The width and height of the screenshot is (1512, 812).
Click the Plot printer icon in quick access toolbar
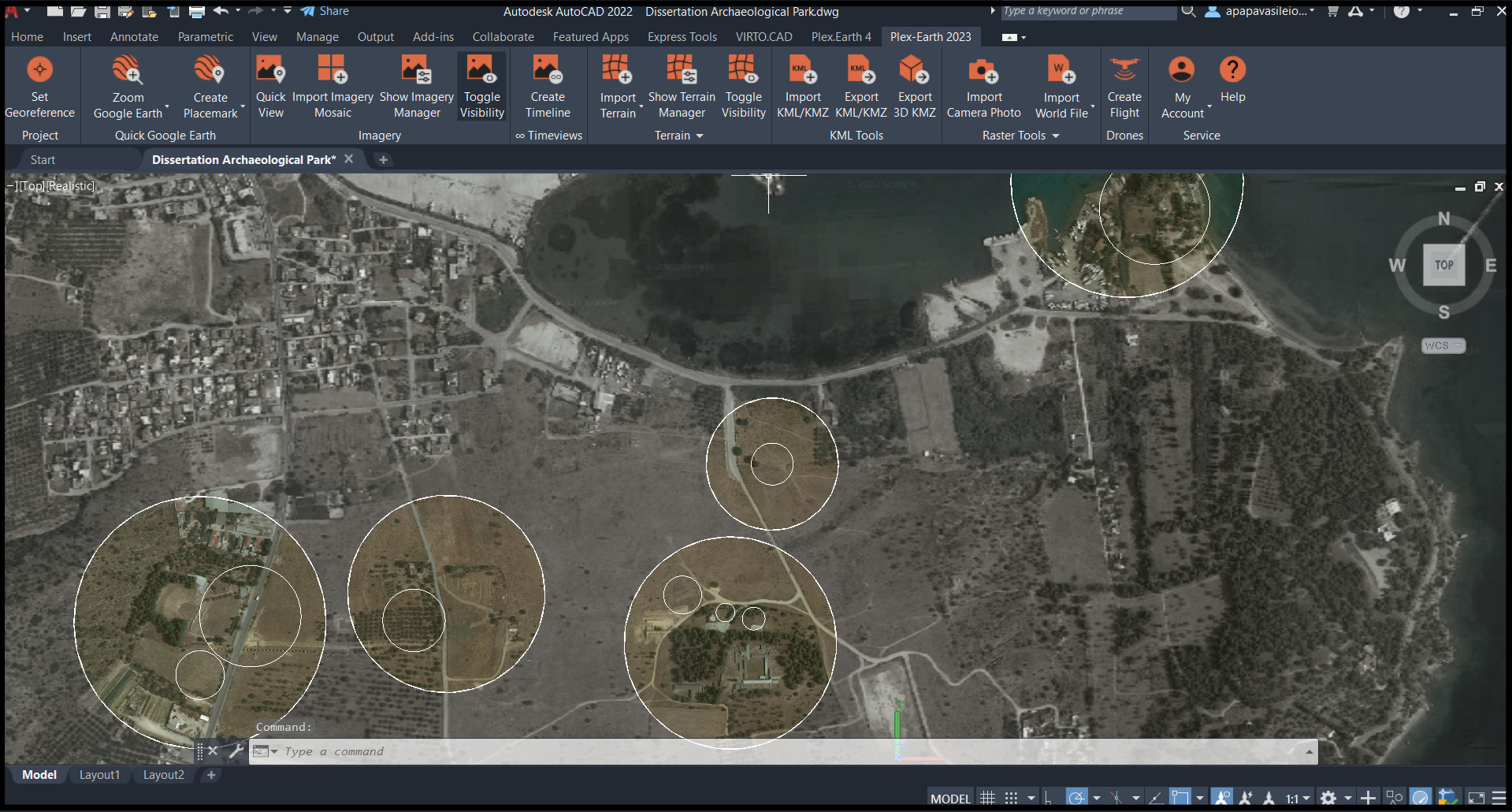197,11
